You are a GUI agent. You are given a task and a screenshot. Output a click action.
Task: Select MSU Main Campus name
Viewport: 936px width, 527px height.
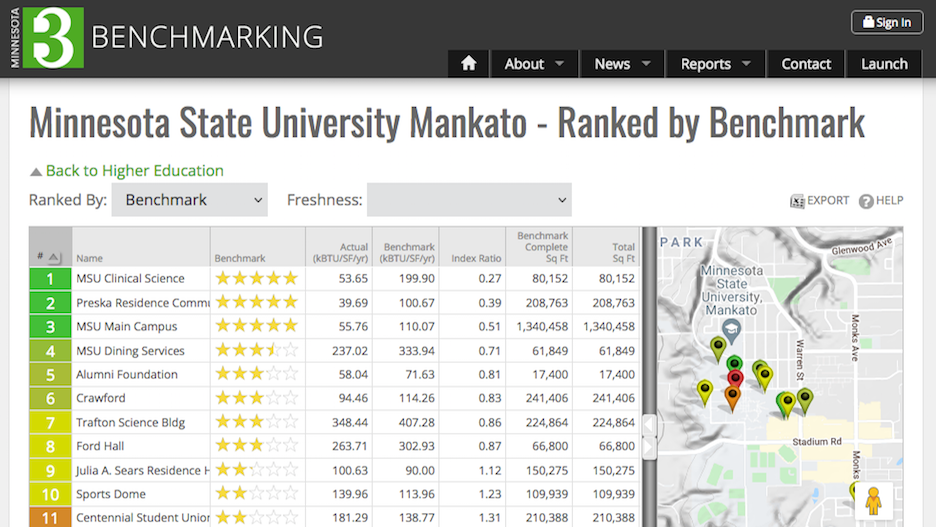tap(127, 326)
